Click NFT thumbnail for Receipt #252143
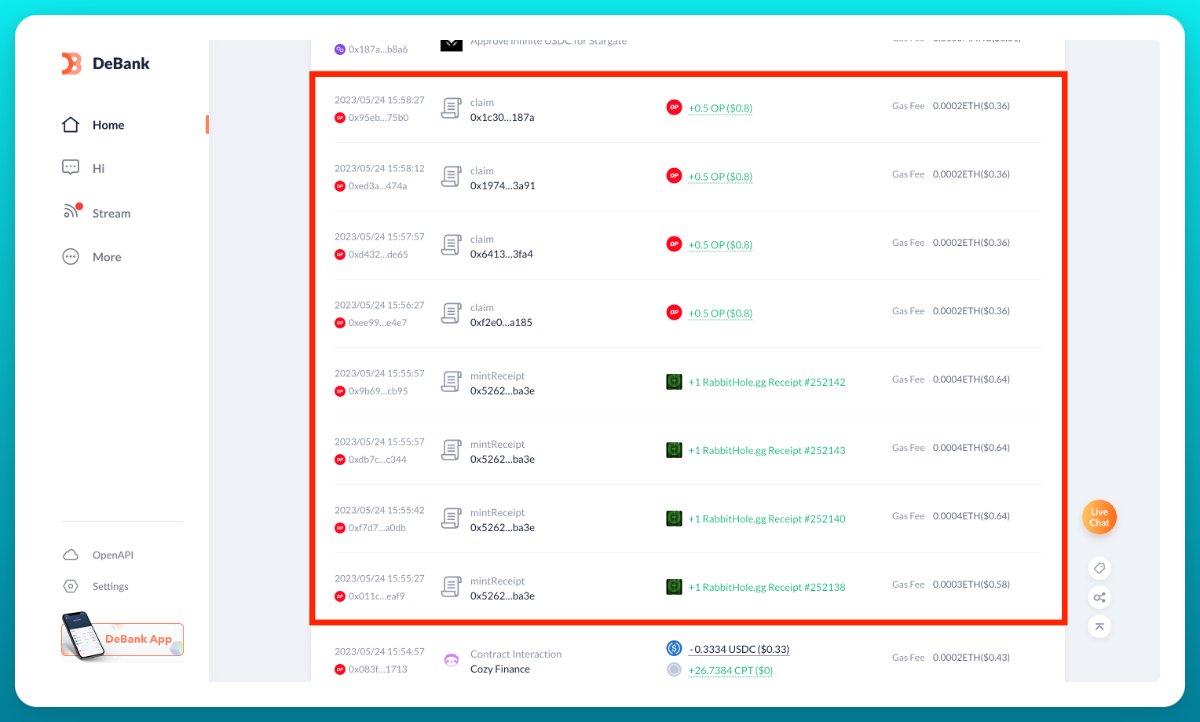The height and width of the screenshot is (722, 1200). (674, 450)
